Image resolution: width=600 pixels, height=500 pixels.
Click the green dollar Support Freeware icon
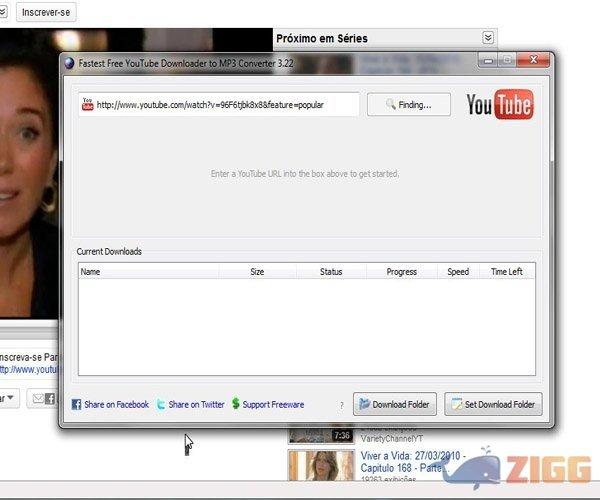coord(235,405)
